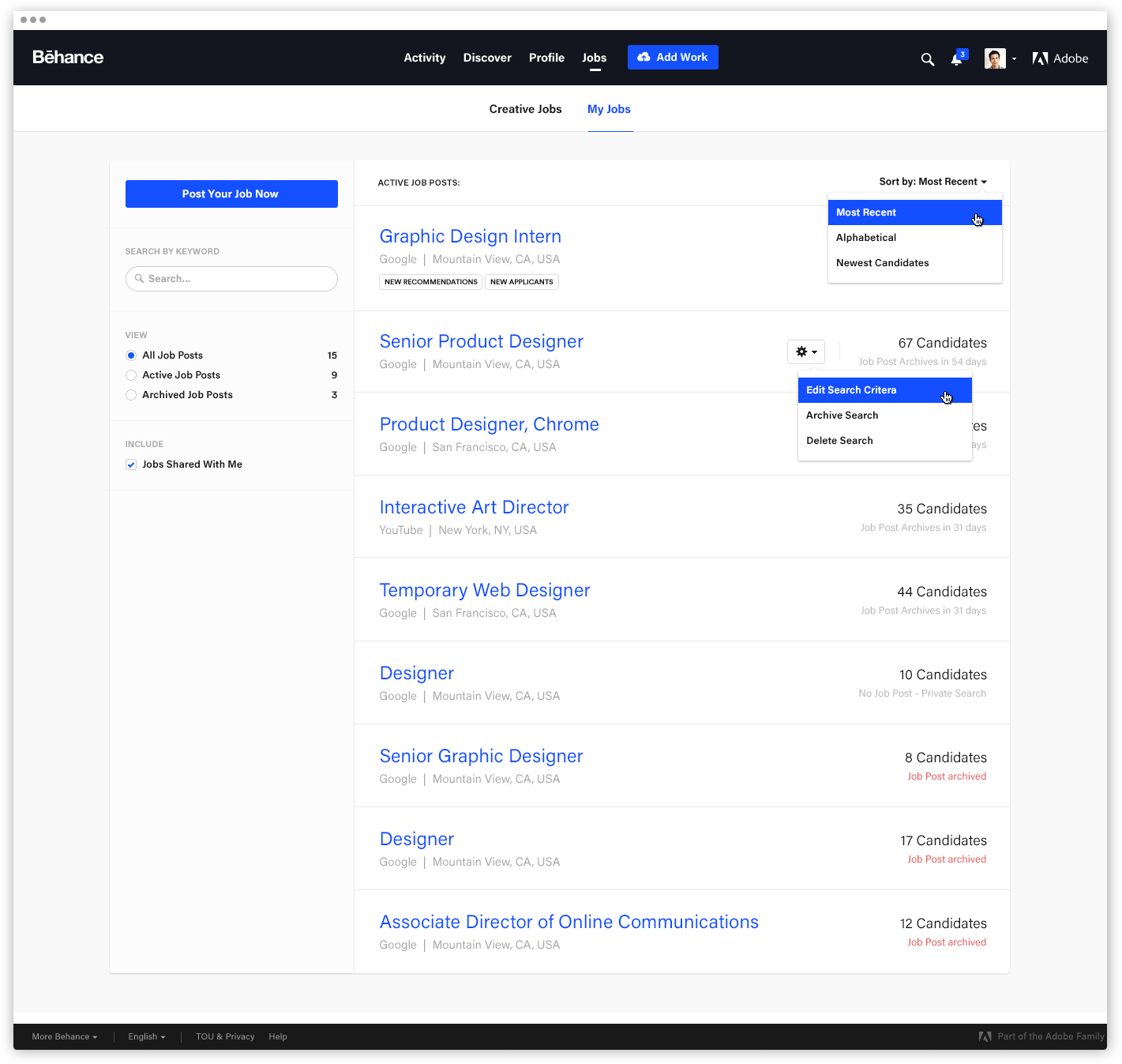The image size is (1122, 1064).
Task: Open Associate Director of Online Communications post
Action: tap(569, 922)
